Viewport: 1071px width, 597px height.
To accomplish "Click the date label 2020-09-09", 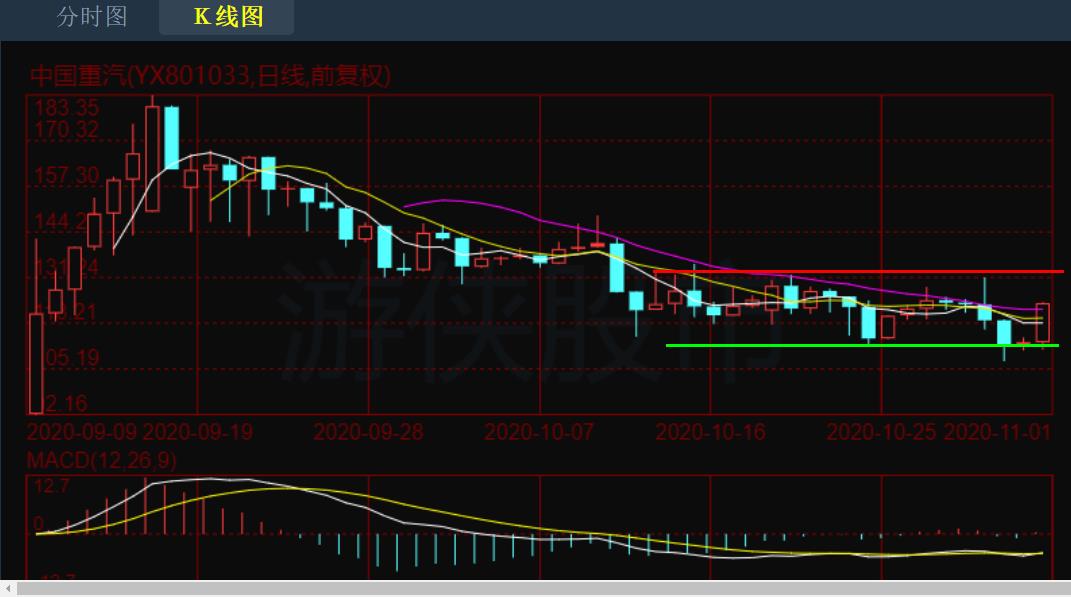I will 83,432.
